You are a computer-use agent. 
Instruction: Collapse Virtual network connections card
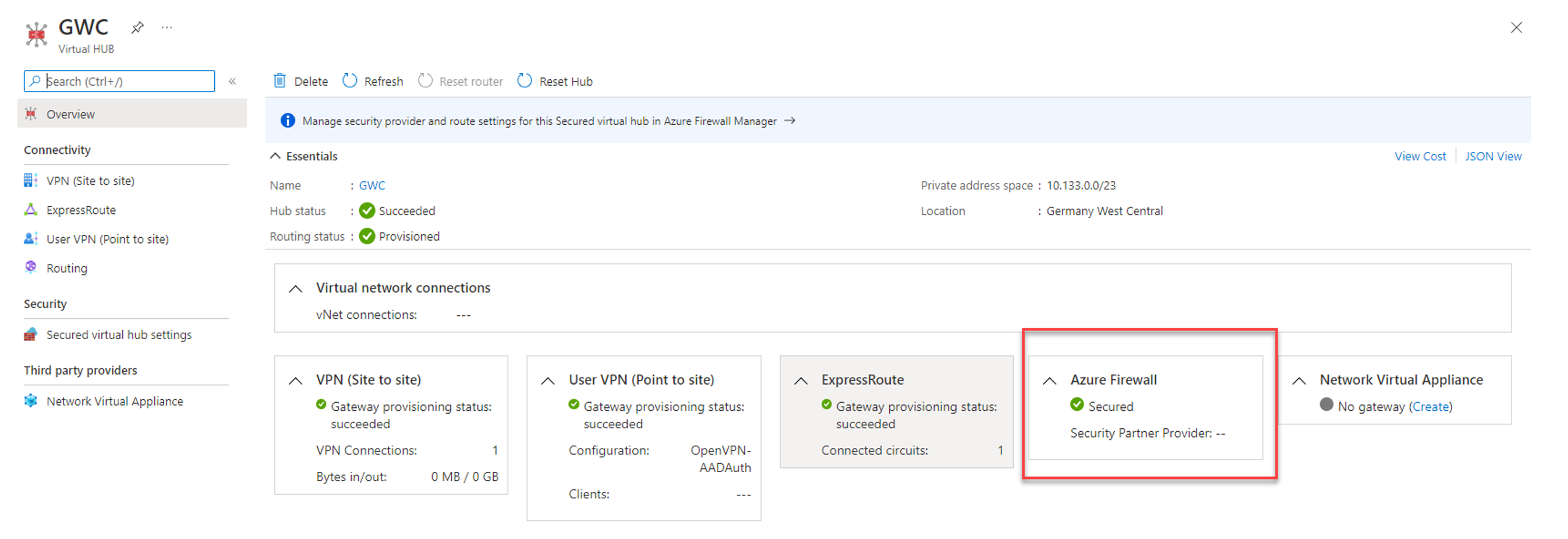pos(295,288)
